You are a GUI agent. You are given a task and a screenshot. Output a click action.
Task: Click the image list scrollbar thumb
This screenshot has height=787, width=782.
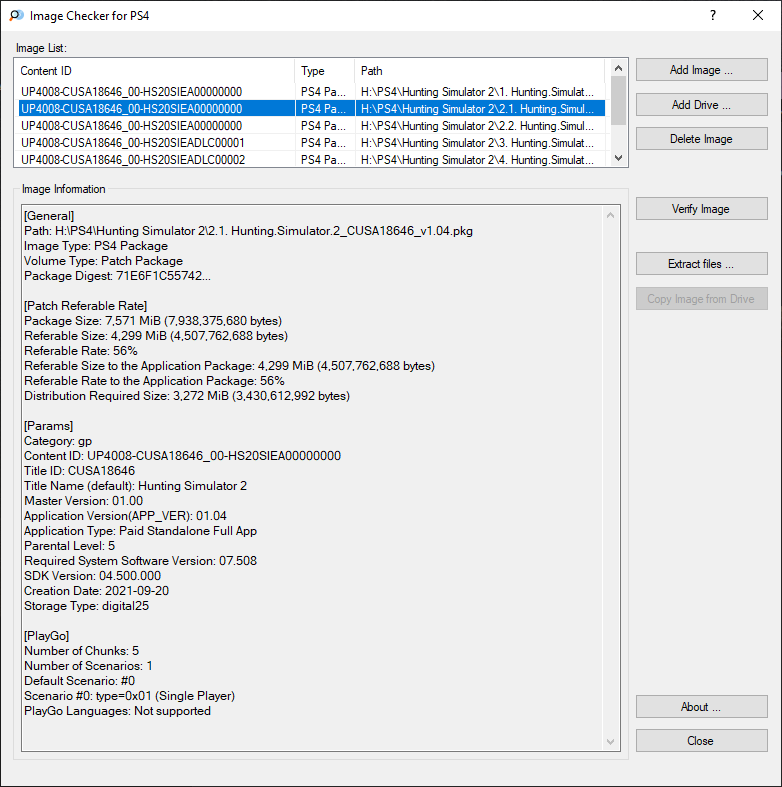point(618,100)
